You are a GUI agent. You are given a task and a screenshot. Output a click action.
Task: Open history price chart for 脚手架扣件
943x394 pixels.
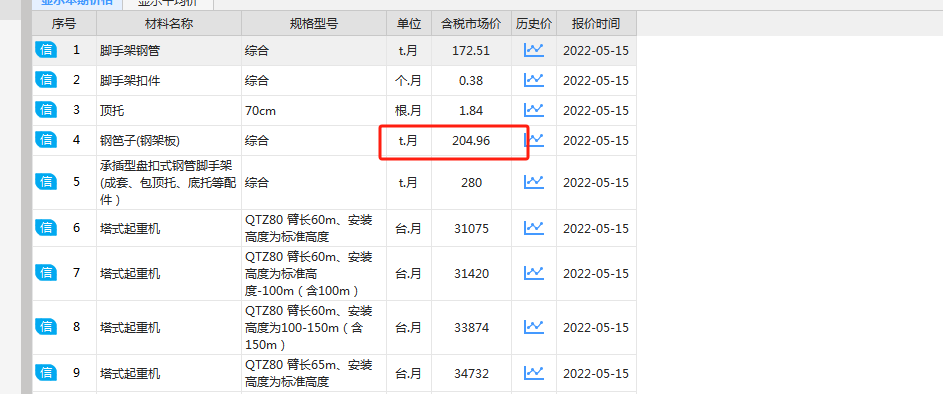(x=533, y=80)
